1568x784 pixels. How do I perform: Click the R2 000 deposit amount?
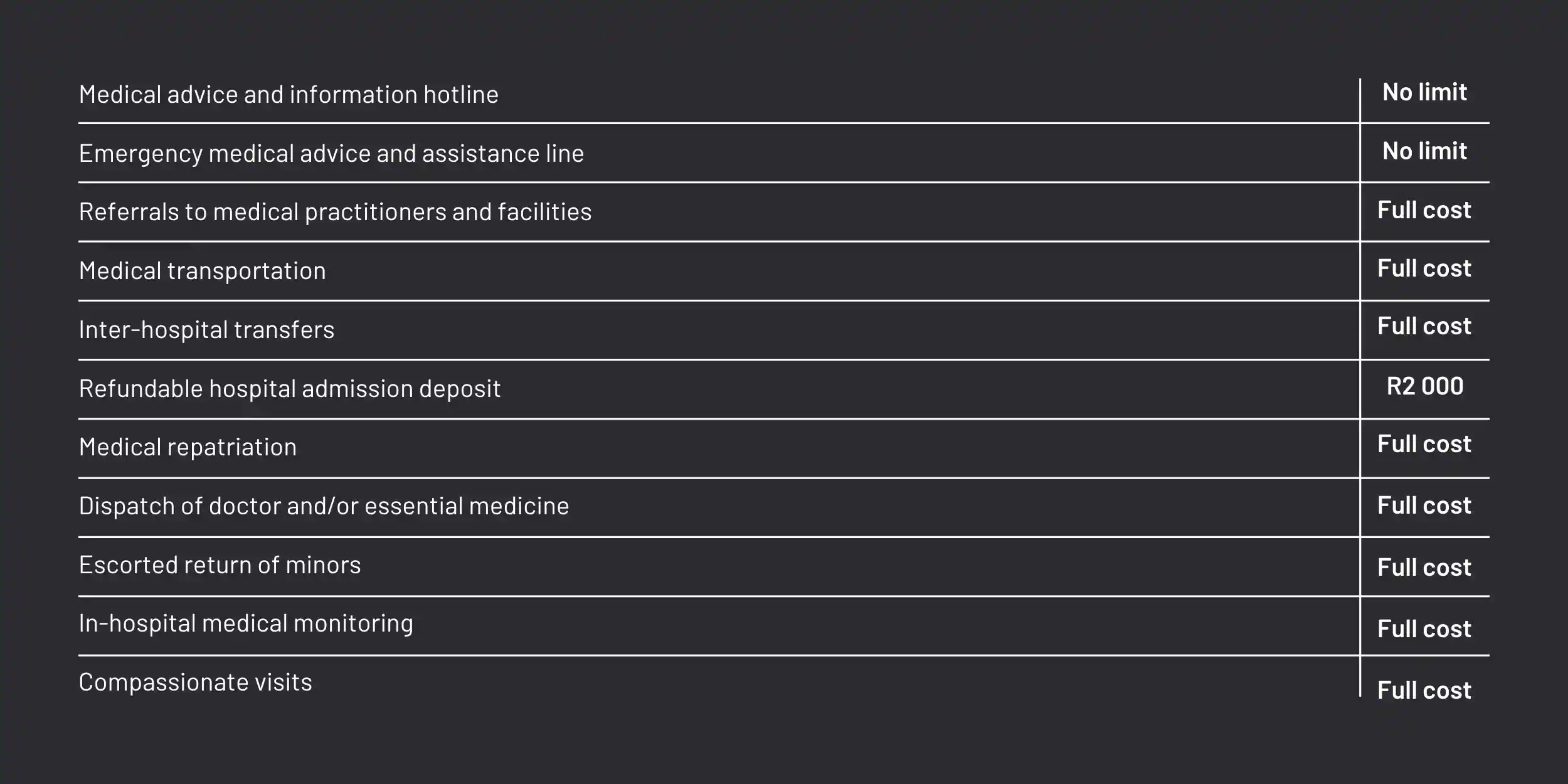click(x=1424, y=386)
